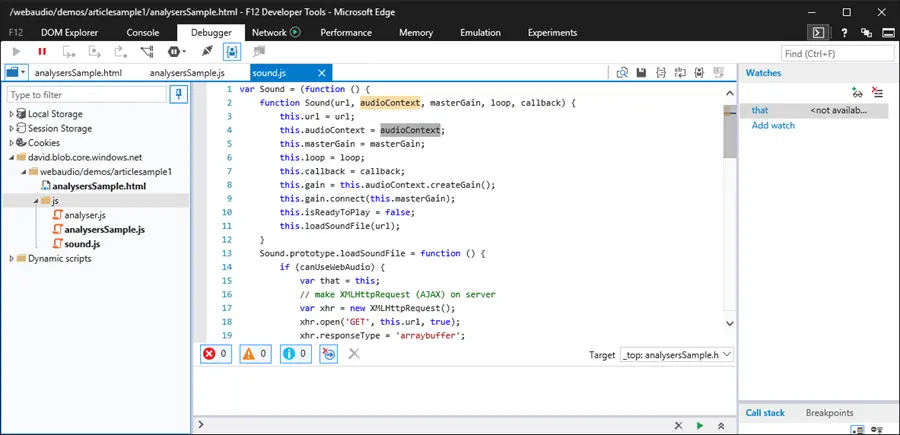Viewport: 900px width, 435px height.
Task: Click the disconnect debugger plug icon
Action: click(207, 52)
